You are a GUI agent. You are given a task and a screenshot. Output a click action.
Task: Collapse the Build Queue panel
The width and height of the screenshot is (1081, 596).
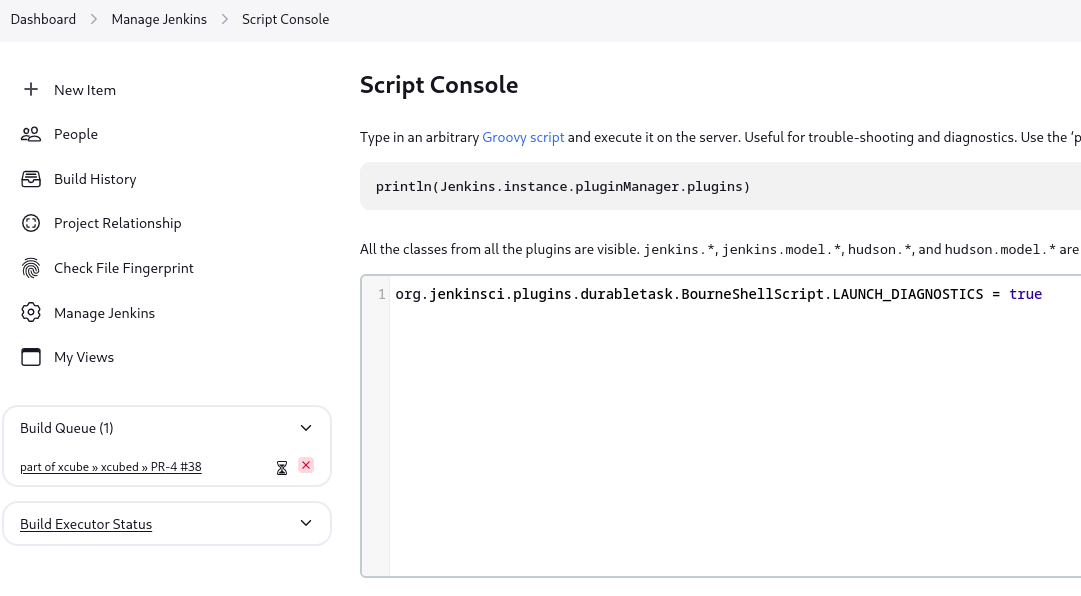pos(306,429)
